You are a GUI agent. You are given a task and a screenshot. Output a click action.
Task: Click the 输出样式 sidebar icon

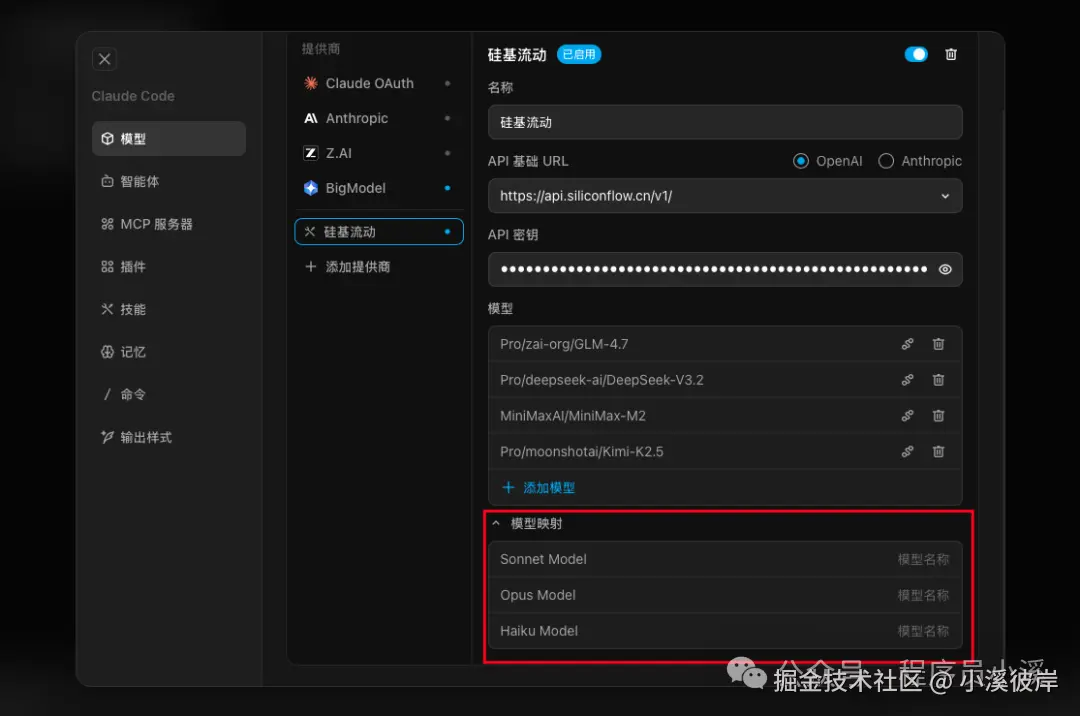coord(107,437)
